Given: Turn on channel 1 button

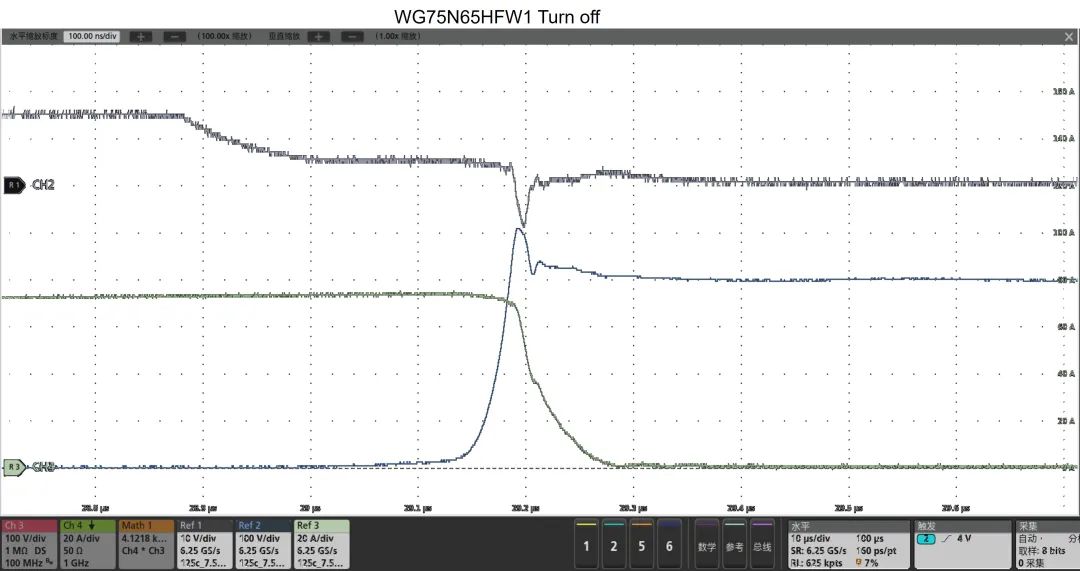Looking at the screenshot, I should [586, 544].
